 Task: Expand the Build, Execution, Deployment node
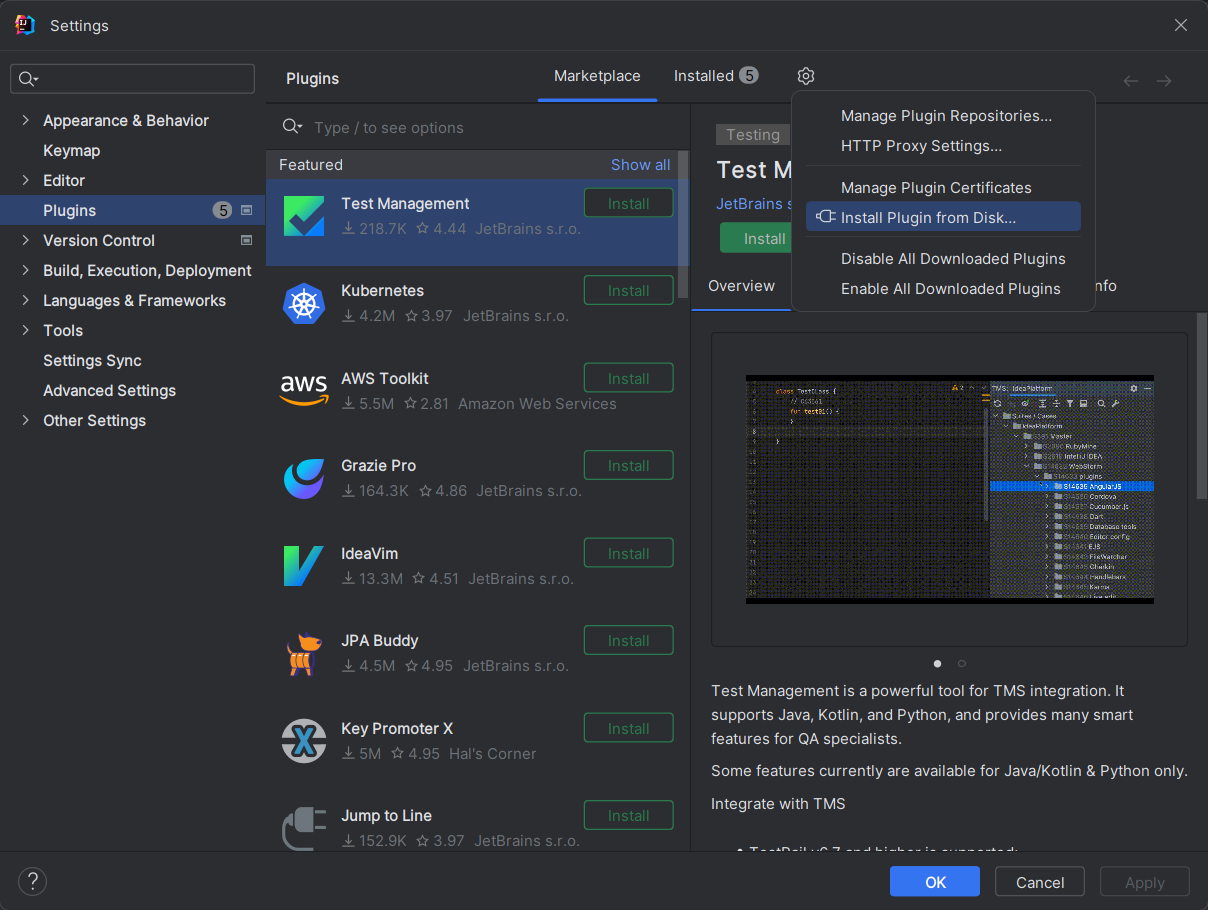[25, 270]
